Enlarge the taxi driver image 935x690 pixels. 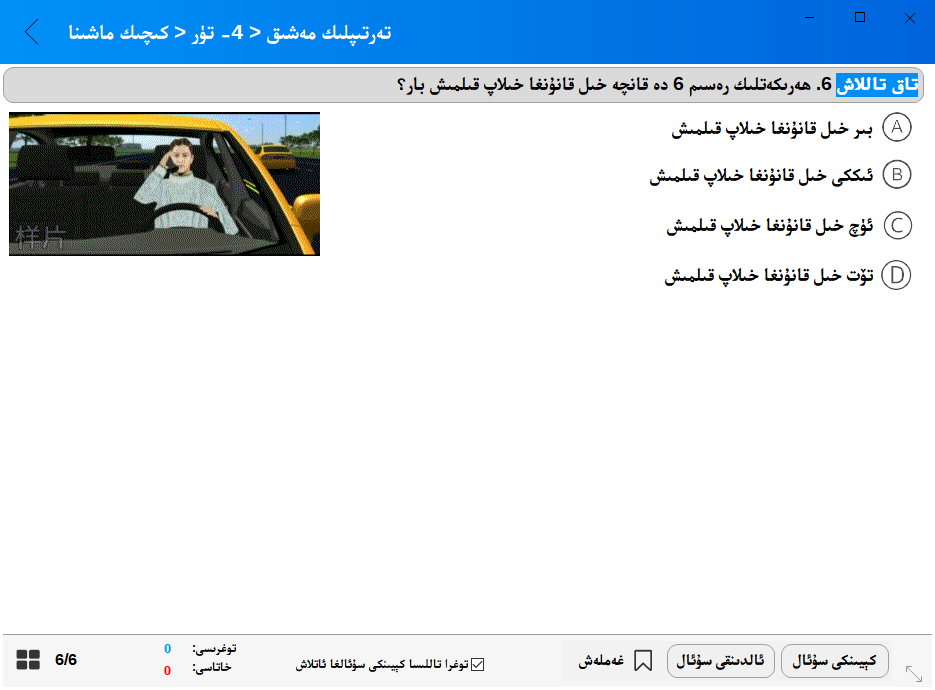click(x=164, y=184)
